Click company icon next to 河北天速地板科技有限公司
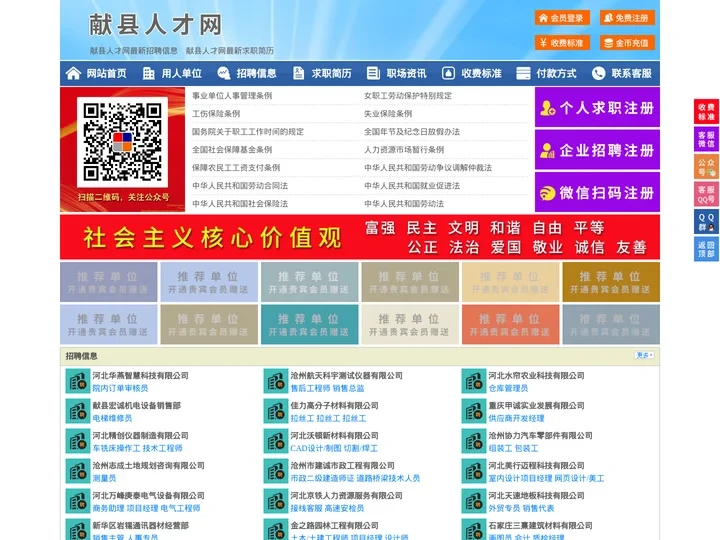Screen dimensions: 720x540 point(473,501)
